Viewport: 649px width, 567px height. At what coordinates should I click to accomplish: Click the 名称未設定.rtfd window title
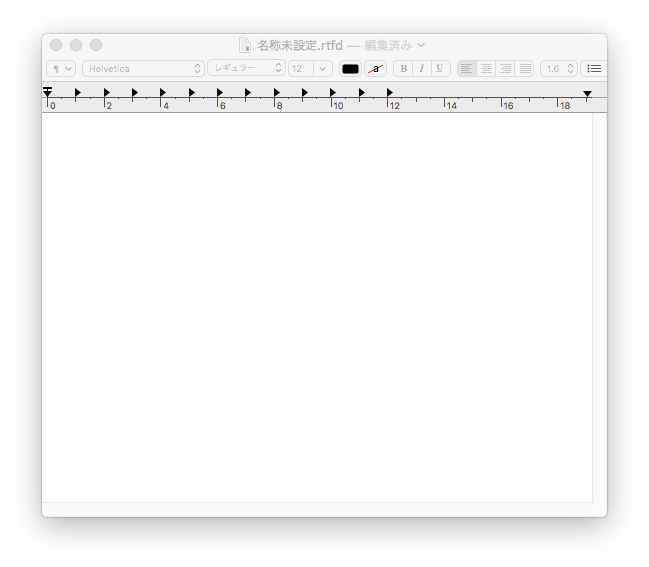pos(300,45)
